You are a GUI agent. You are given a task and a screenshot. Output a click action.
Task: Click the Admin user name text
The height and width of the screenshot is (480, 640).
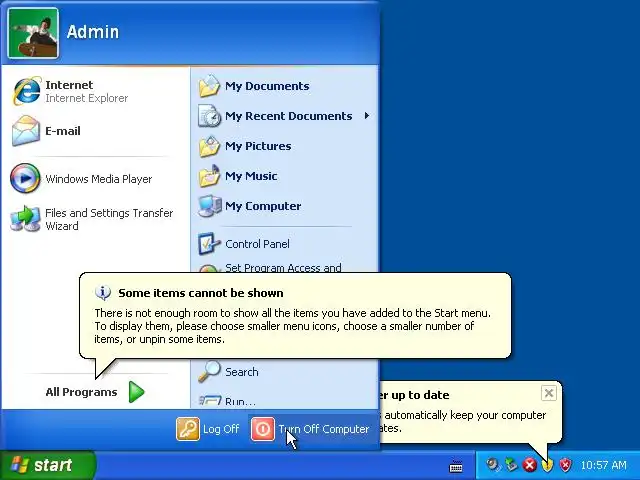point(93,32)
